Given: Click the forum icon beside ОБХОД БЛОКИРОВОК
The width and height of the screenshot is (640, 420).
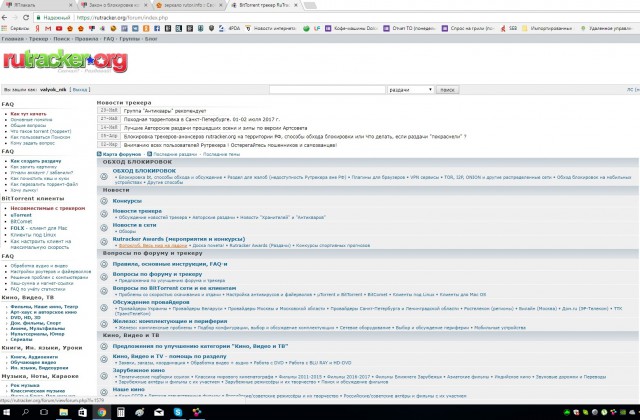Looking at the screenshot, I should click(104, 176).
